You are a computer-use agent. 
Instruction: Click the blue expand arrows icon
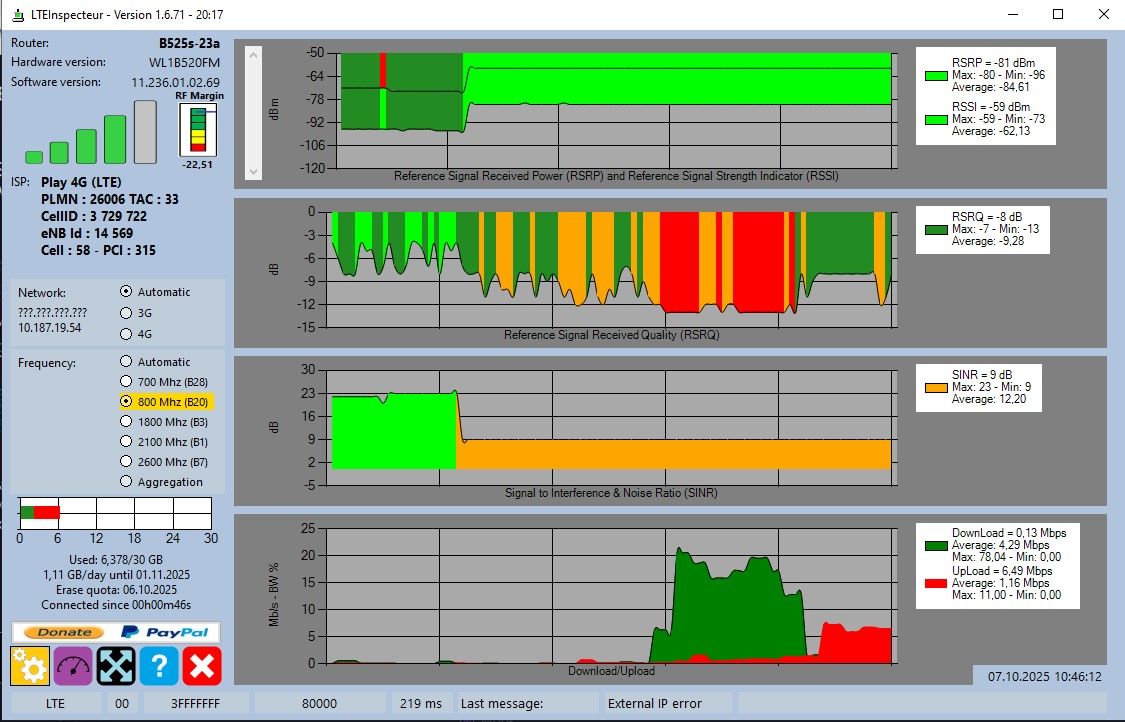116,665
